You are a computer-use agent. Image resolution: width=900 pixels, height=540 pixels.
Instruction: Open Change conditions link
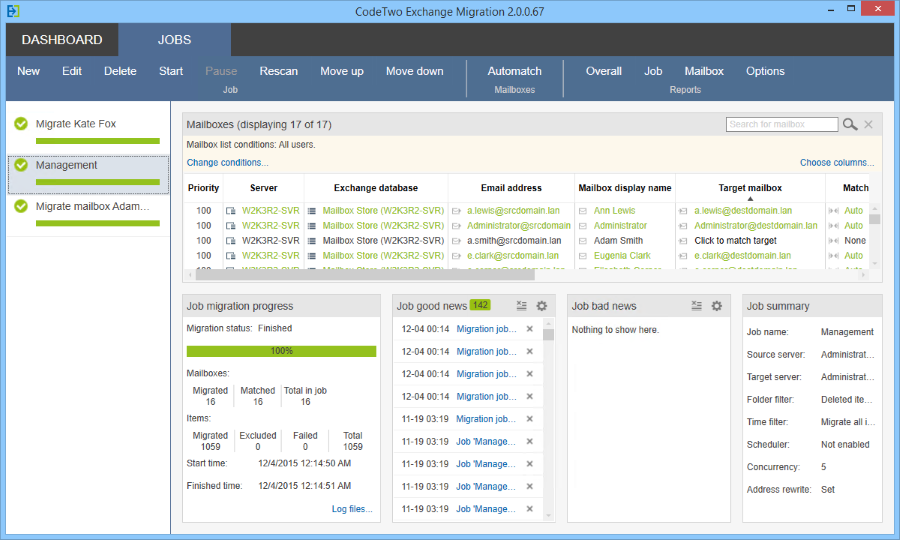coord(227,162)
